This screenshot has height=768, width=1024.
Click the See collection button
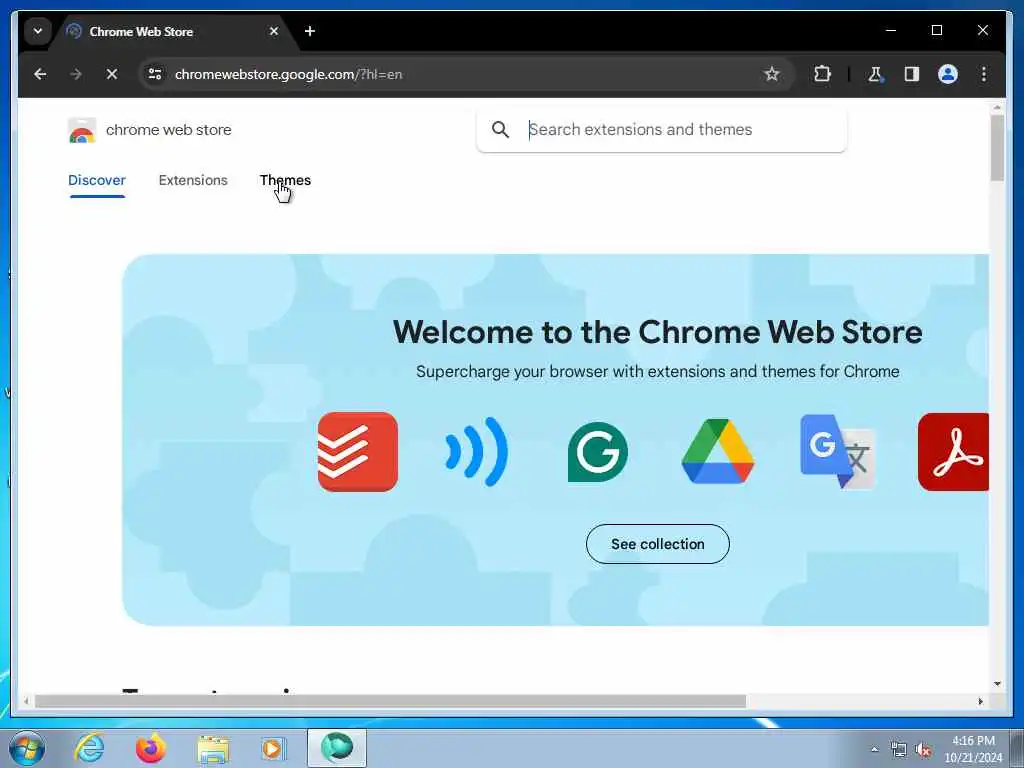[658, 544]
